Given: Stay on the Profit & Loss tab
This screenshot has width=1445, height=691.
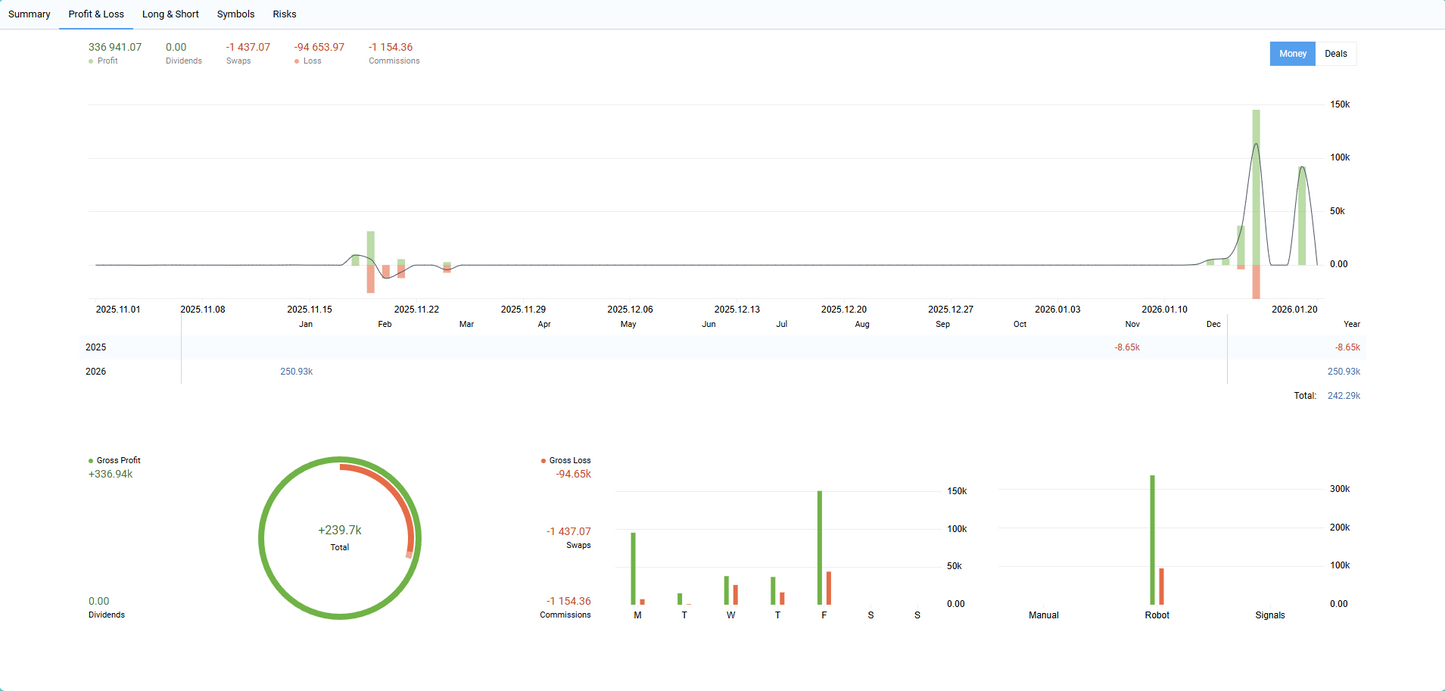Looking at the screenshot, I should tap(96, 14).
